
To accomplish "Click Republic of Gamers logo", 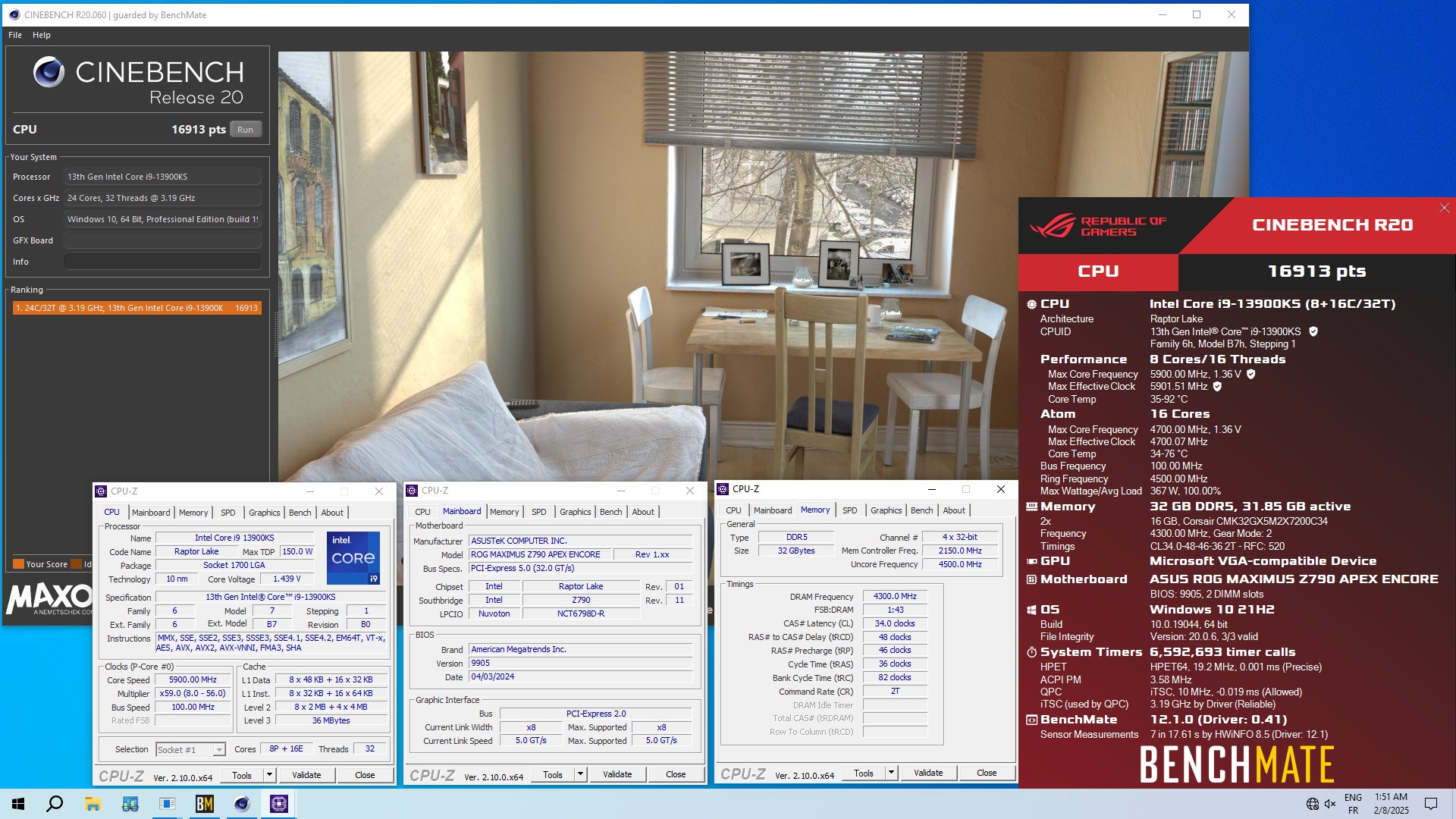I will point(1098,225).
